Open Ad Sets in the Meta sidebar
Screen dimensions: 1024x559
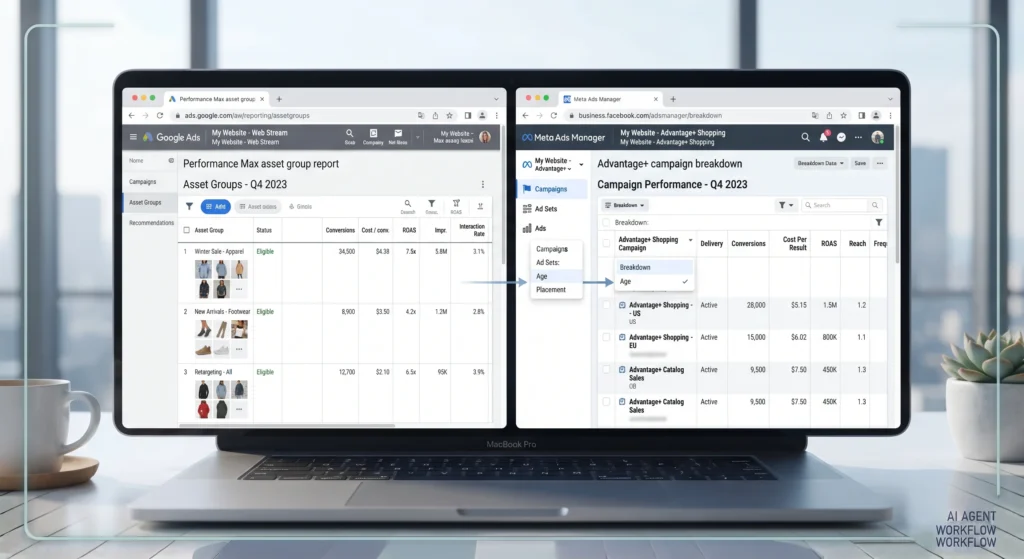(x=546, y=209)
